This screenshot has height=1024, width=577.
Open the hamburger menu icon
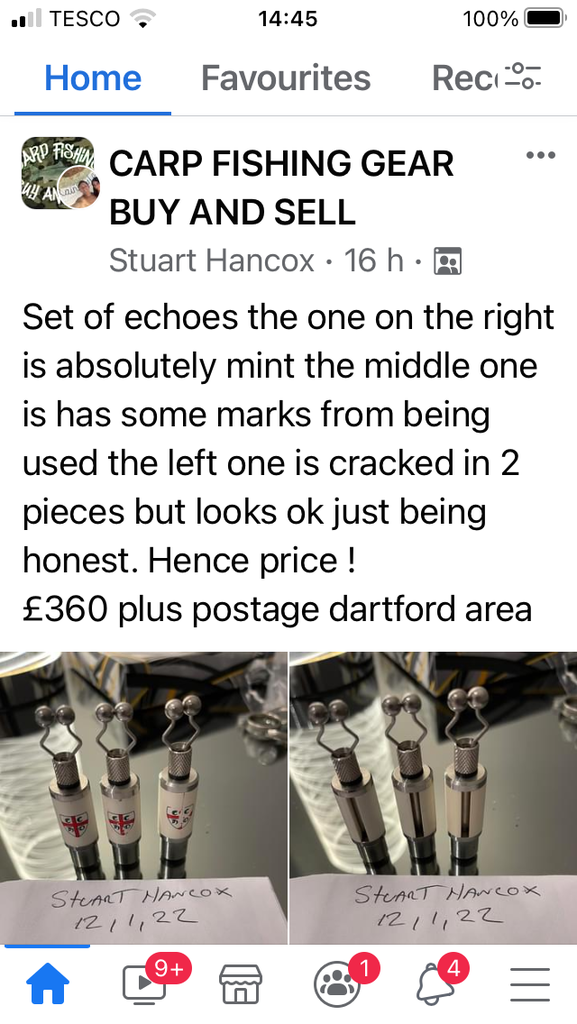coord(530,985)
